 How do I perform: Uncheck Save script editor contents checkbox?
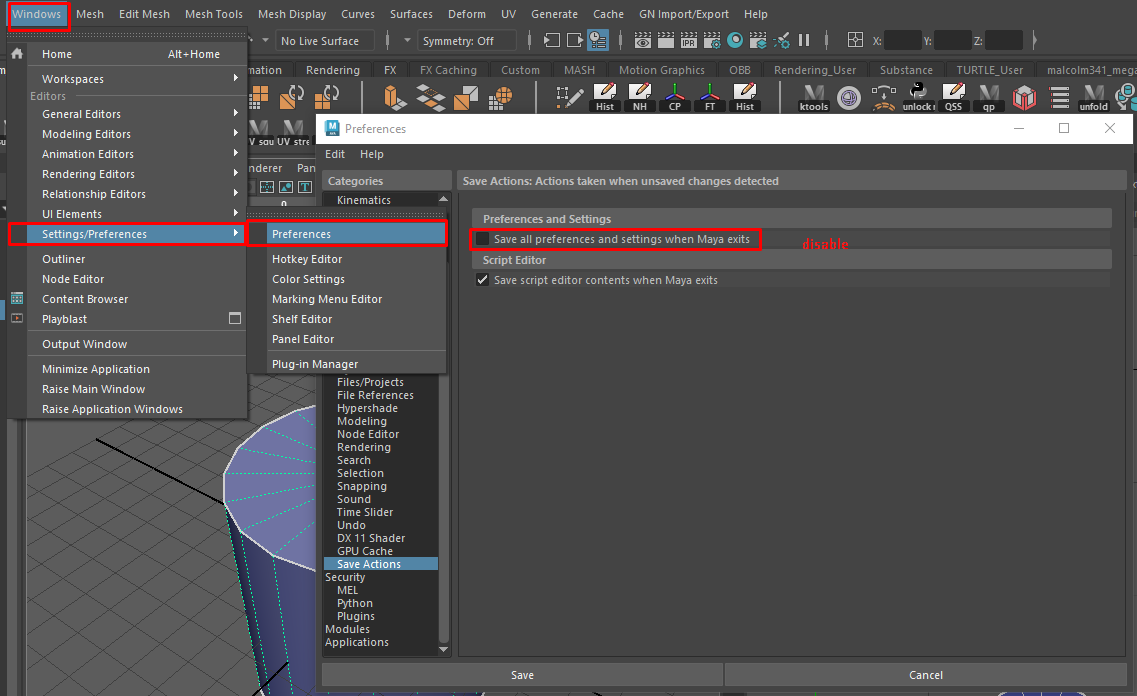pyautogui.click(x=483, y=280)
